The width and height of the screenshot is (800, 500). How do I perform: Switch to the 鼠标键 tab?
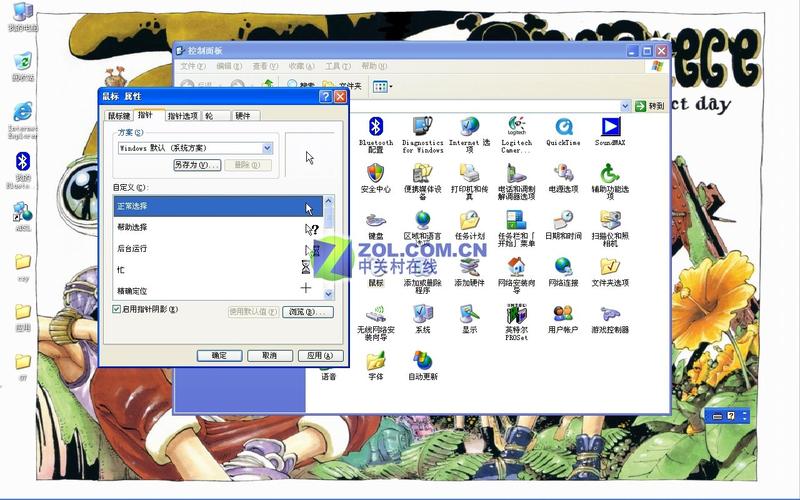(x=119, y=116)
